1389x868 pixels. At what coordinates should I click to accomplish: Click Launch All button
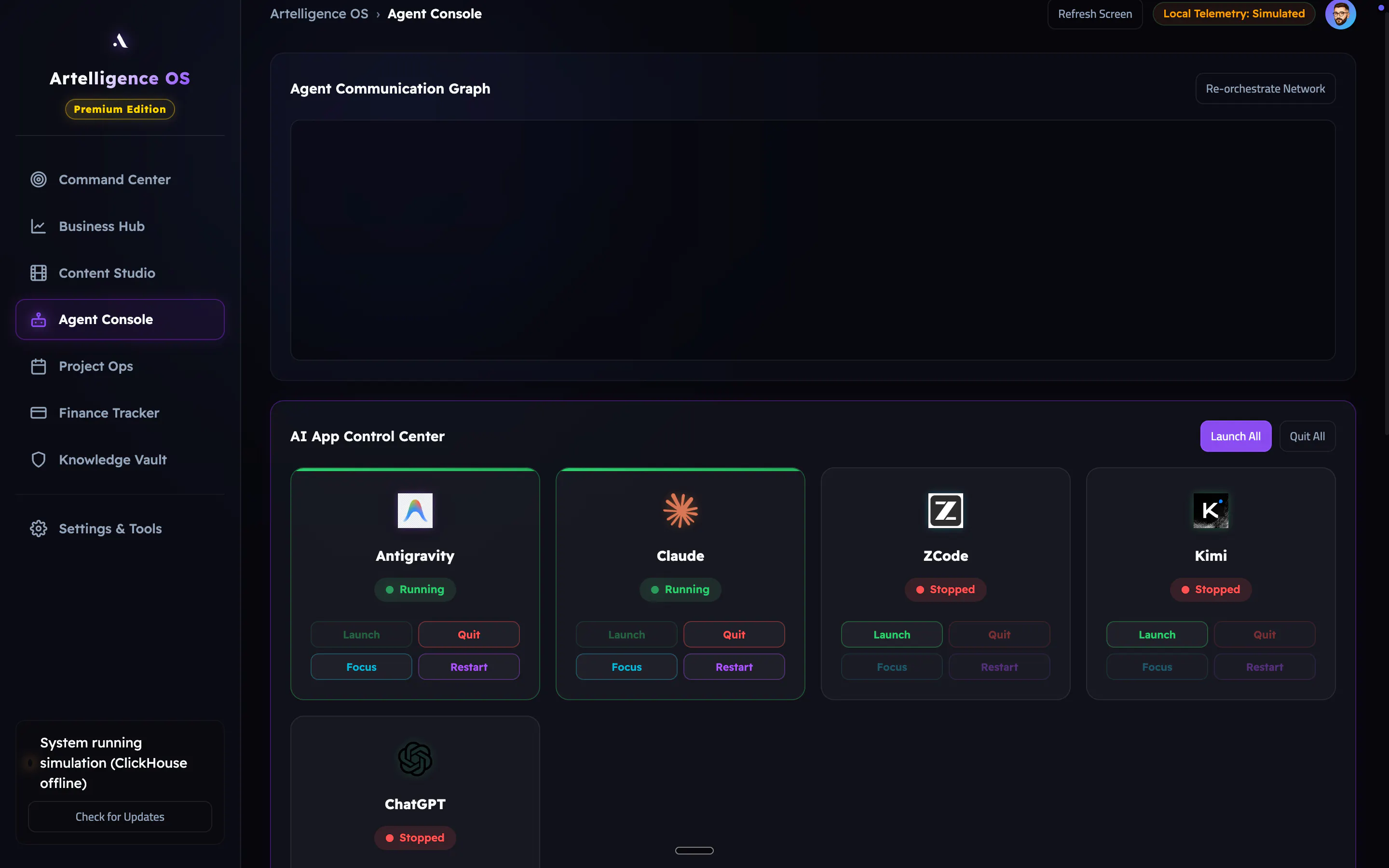point(1235,436)
